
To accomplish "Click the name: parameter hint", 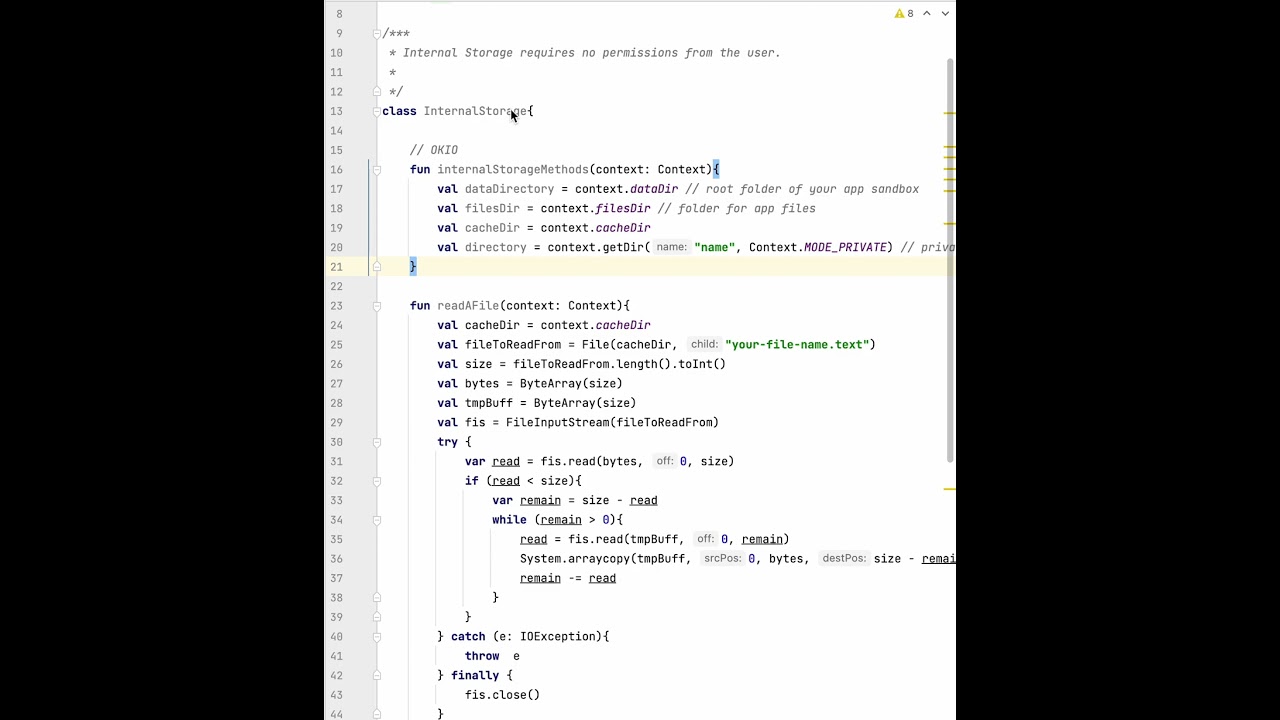I will point(672,247).
